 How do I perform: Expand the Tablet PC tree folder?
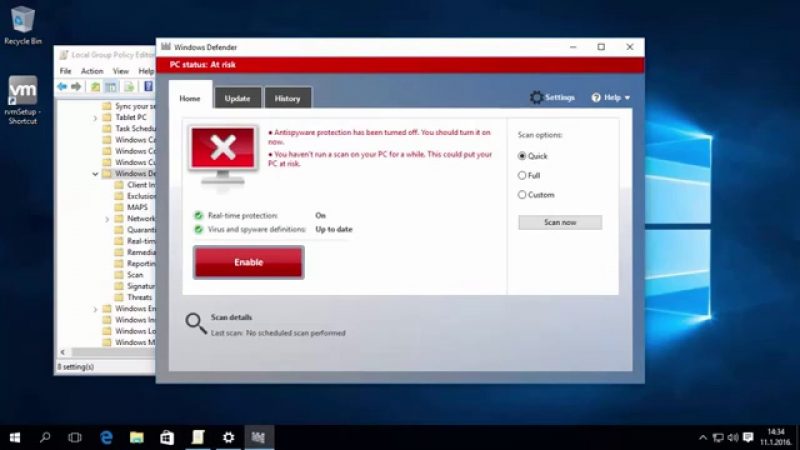(x=95, y=118)
